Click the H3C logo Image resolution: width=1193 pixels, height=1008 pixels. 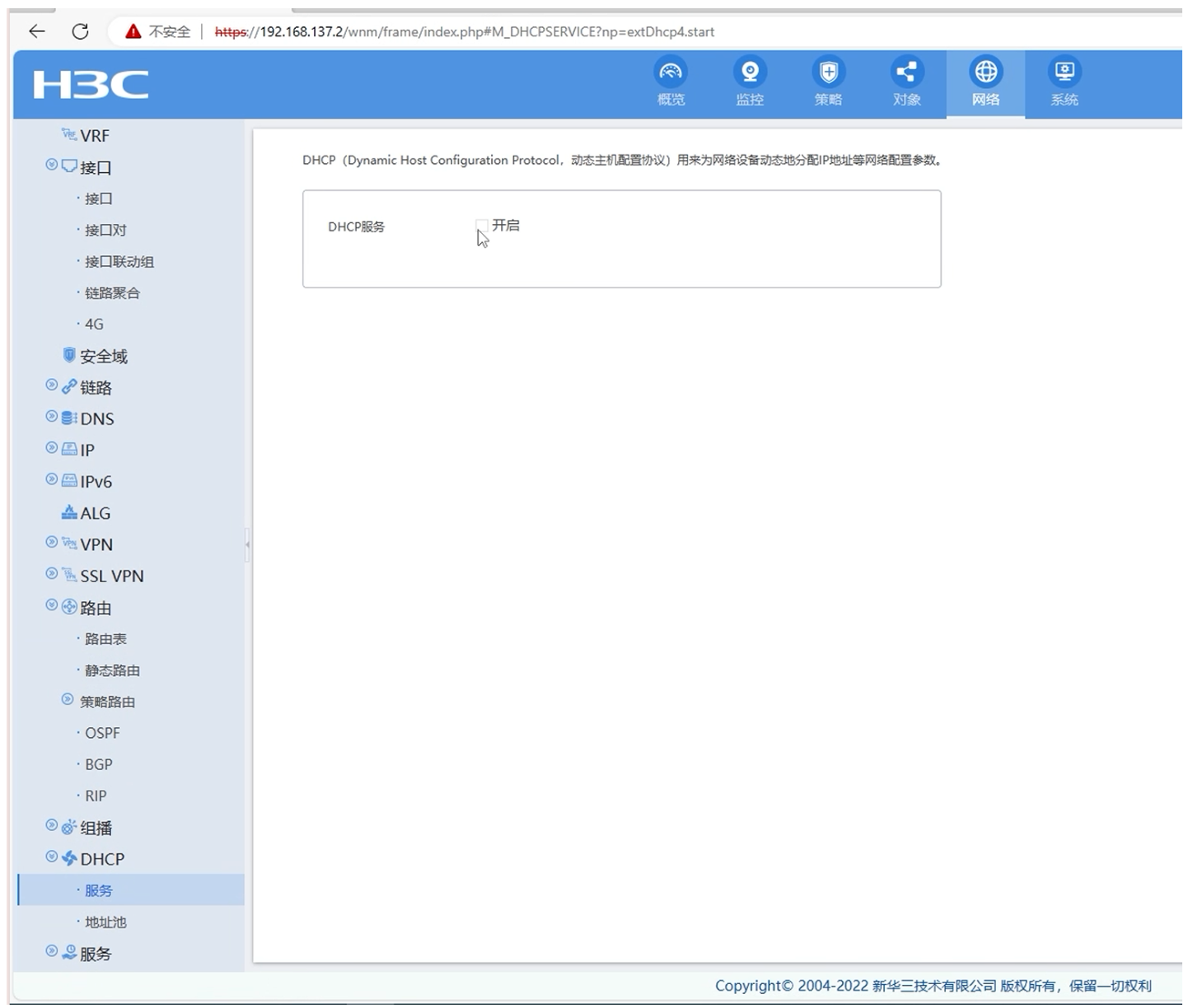tap(91, 85)
